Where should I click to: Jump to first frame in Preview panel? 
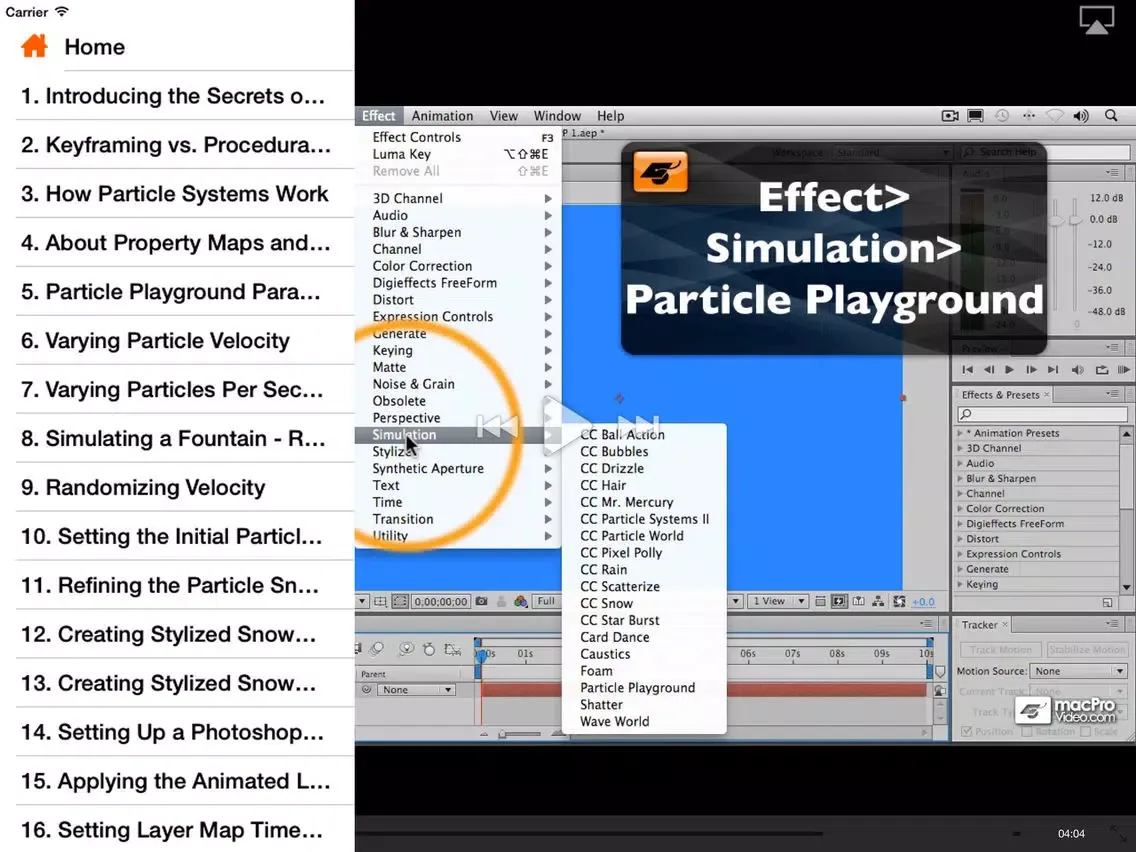click(967, 369)
